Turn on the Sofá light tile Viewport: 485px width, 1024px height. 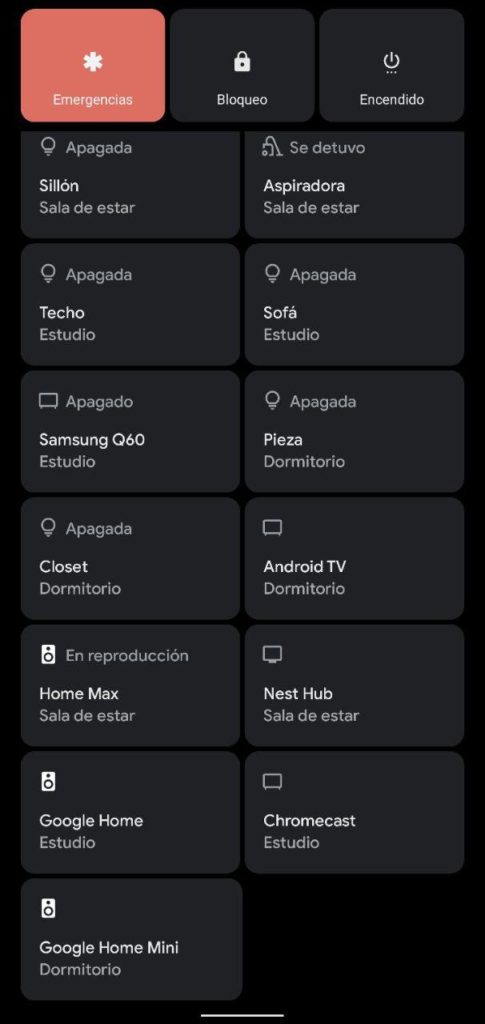354,304
